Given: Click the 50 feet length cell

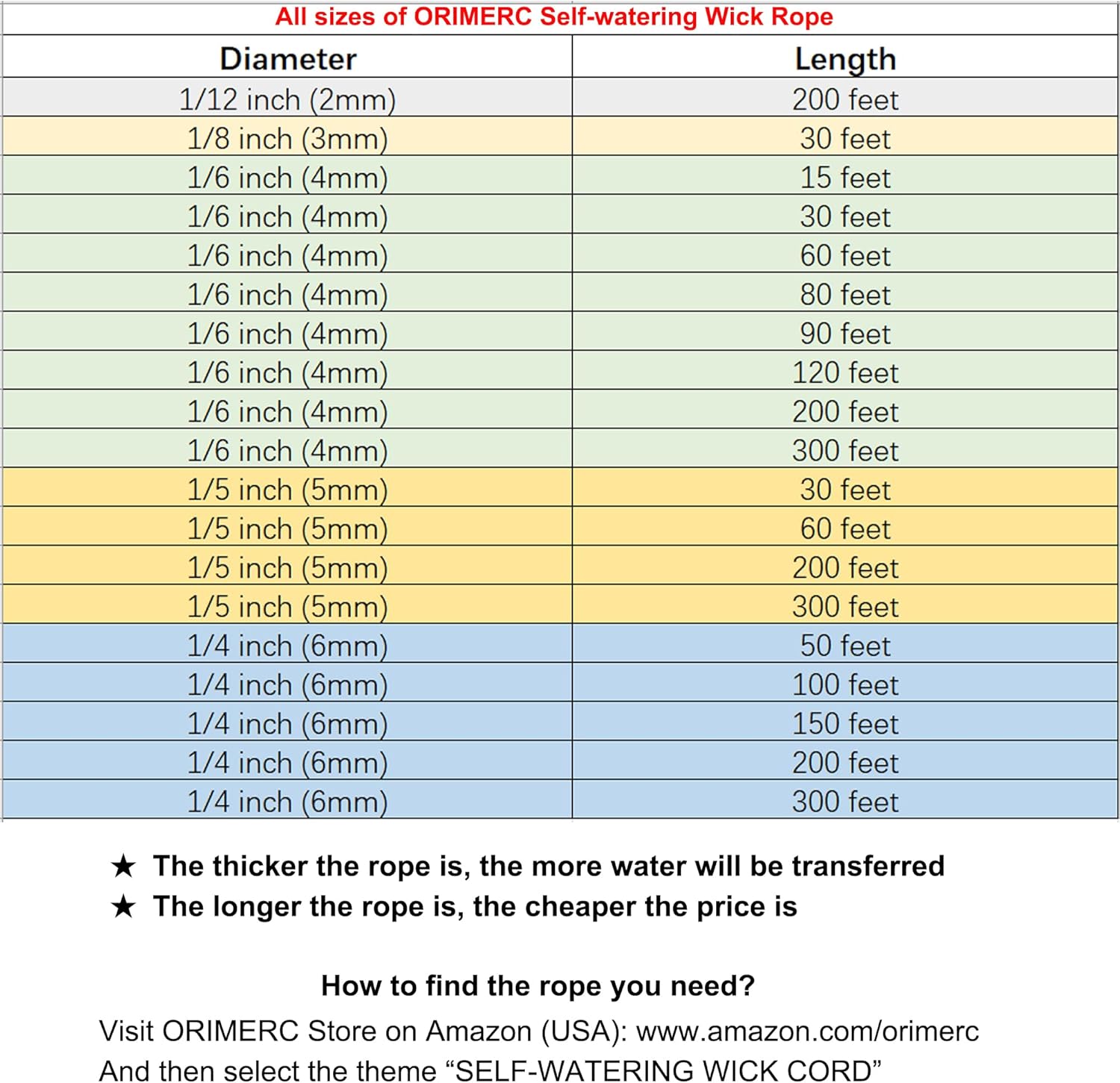Looking at the screenshot, I should (x=845, y=645).
